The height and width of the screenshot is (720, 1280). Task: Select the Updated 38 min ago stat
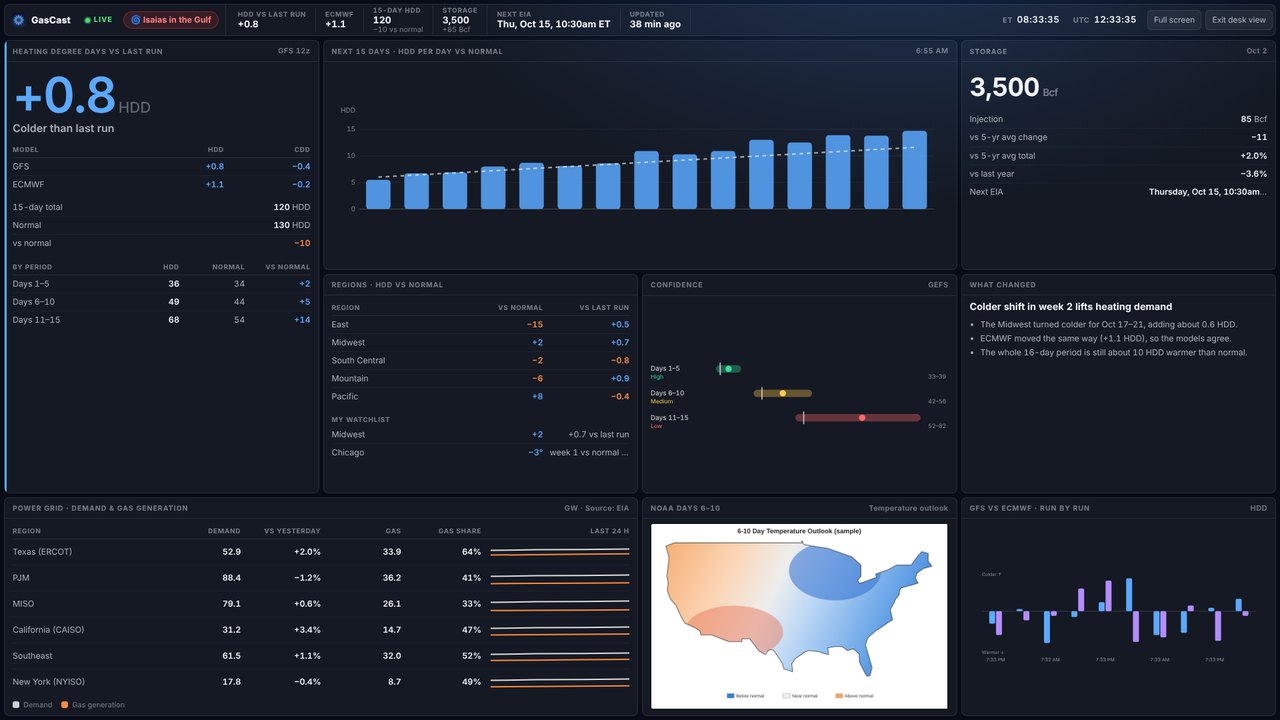[x=655, y=20]
